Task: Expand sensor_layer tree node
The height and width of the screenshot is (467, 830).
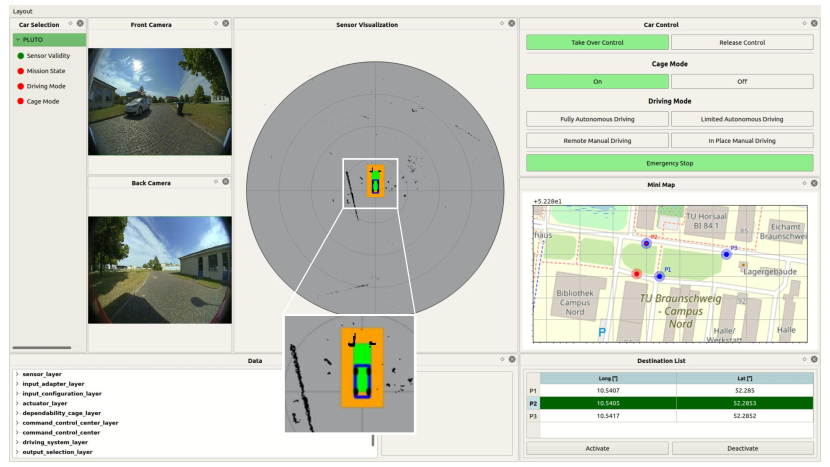Action: (17, 374)
